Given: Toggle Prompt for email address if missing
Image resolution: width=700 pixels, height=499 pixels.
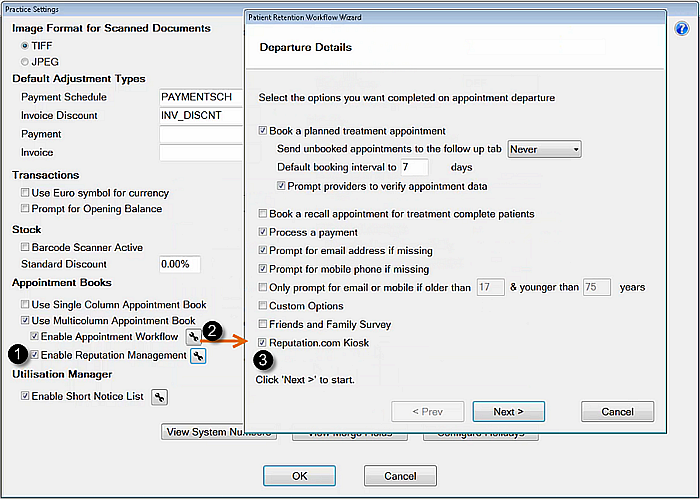Looking at the screenshot, I should point(263,250).
